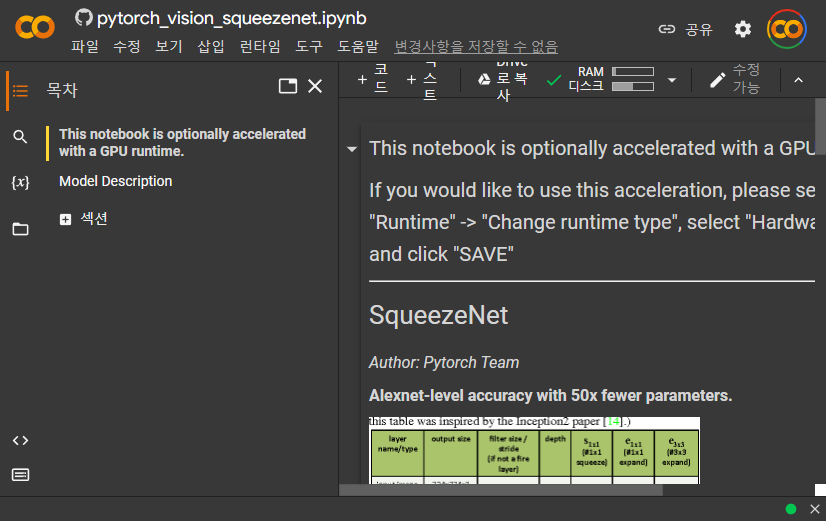Open the command palette icon in the sidebar

(x=20, y=475)
